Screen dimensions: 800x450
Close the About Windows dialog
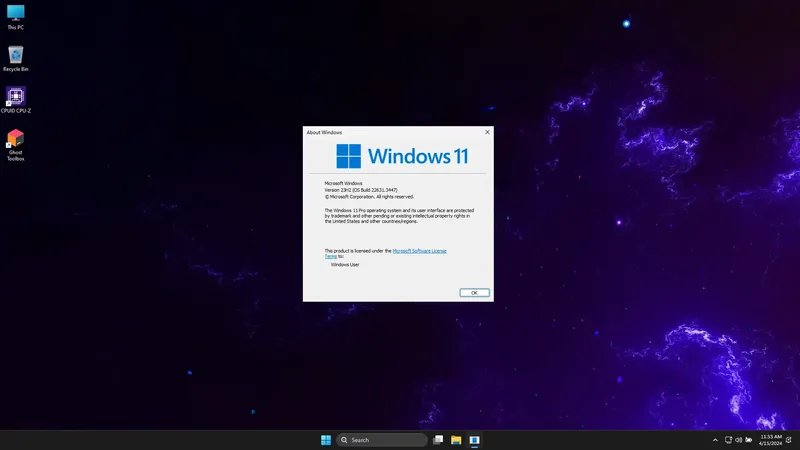point(487,132)
